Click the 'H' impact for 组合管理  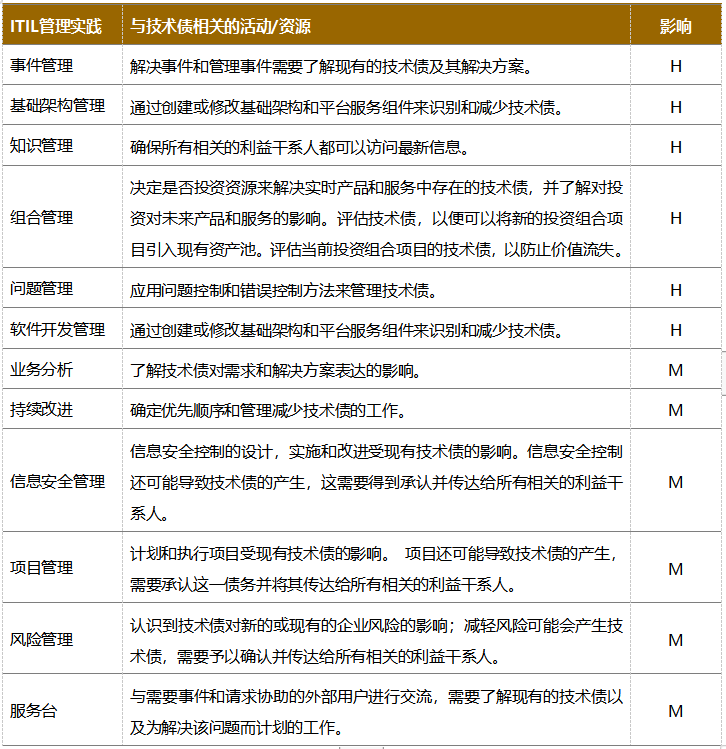pos(675,218)
